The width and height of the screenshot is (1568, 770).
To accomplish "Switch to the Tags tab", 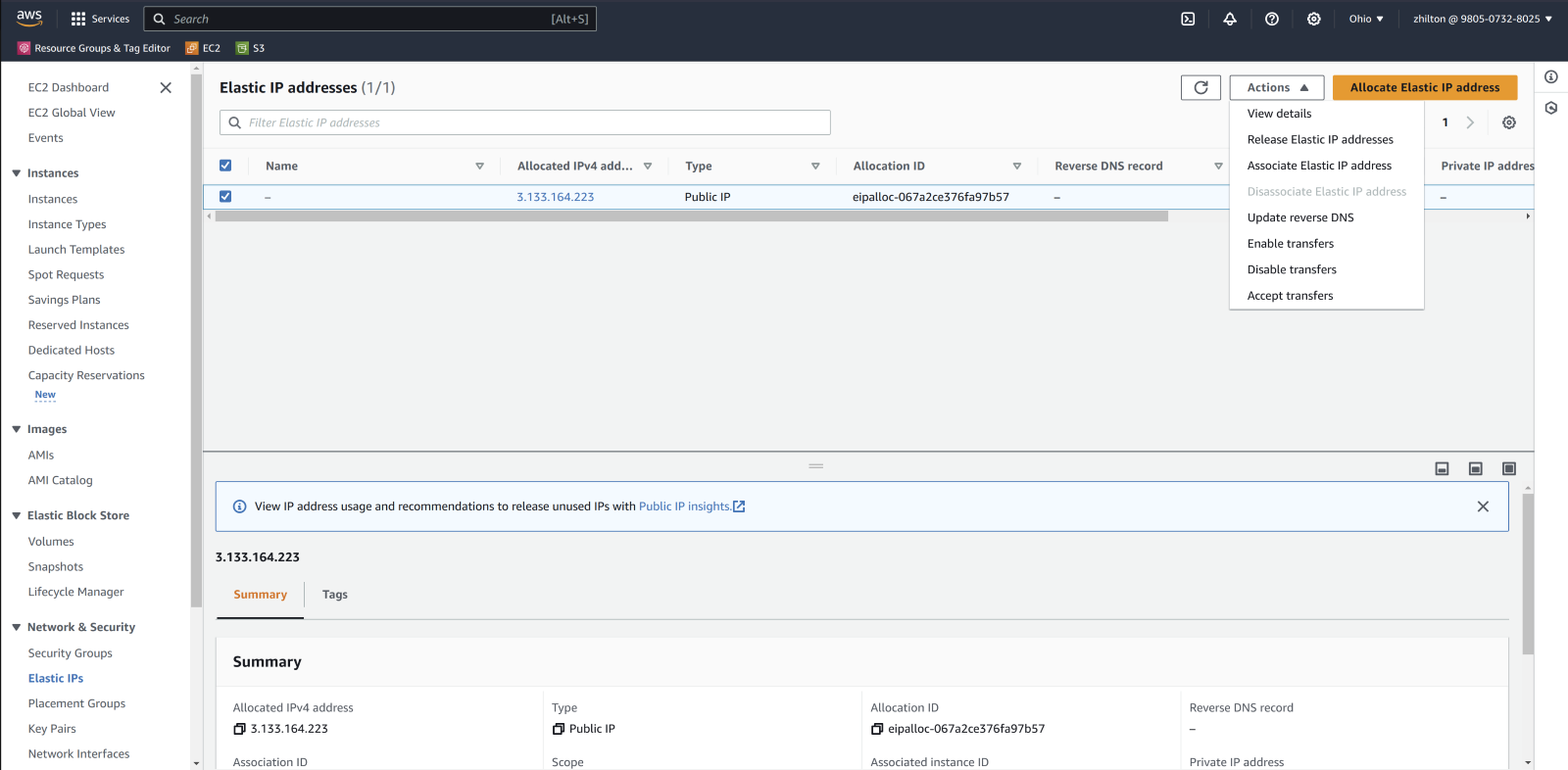I will (x=335, y=595).
